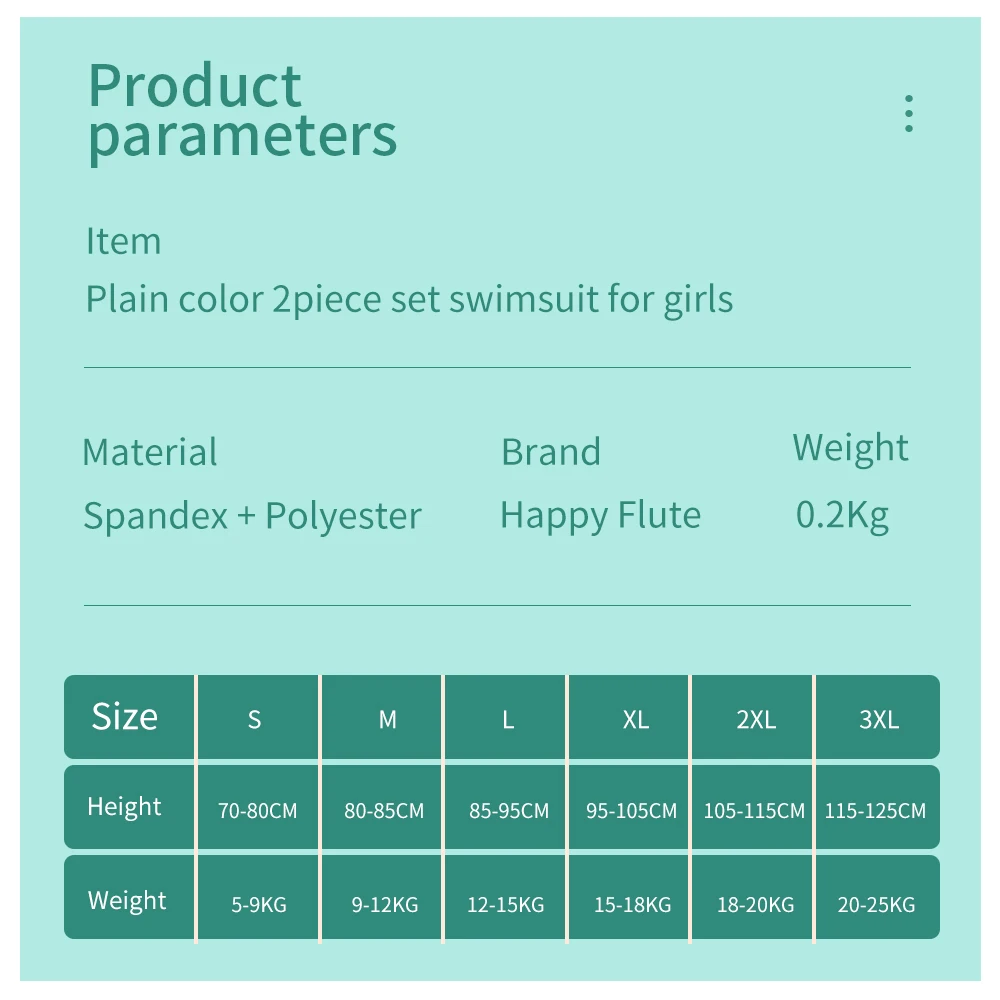The image size is (1000, 1000).
Task: Click the Height row label
Action: [x=124, y=806]
